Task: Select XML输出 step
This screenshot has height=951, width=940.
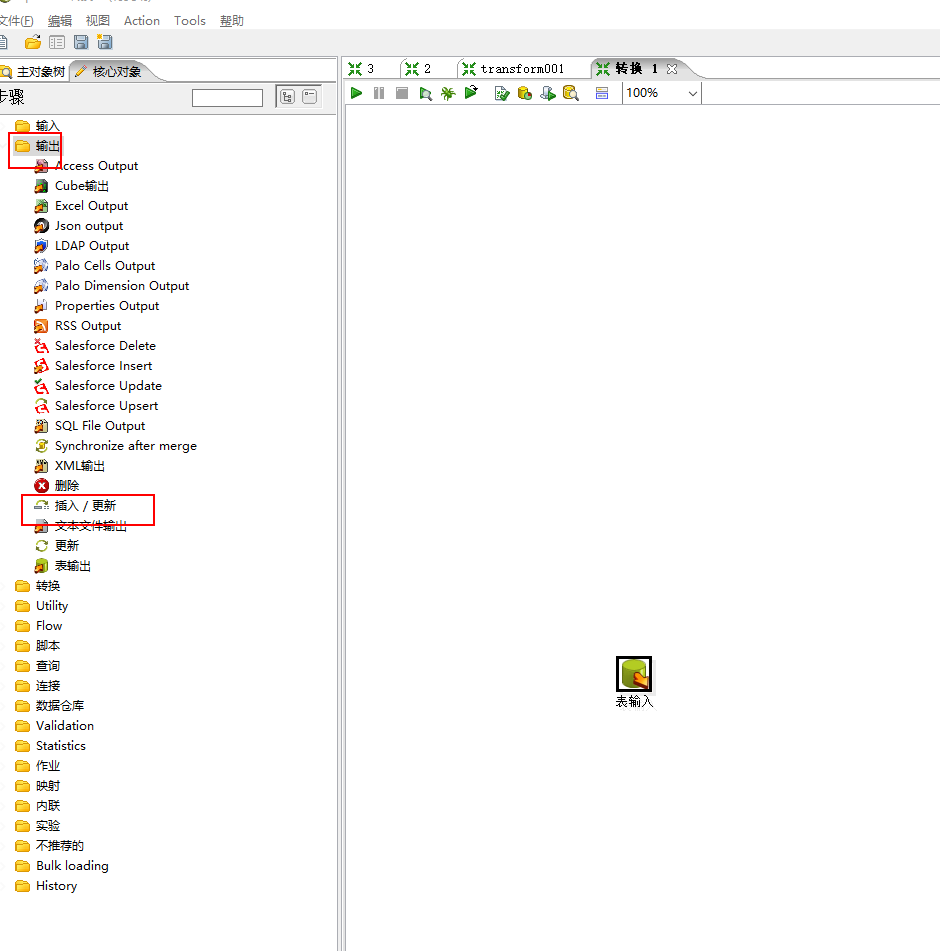Action: pos(70,466)
